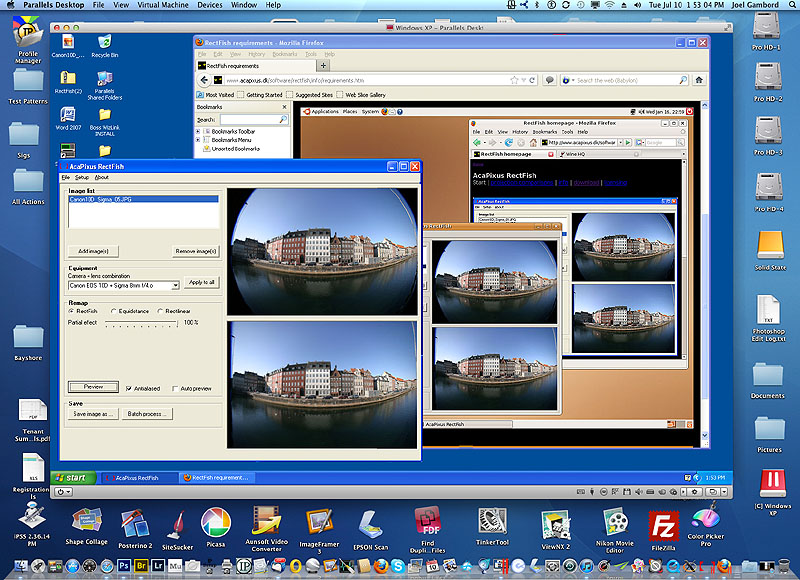Image resolution: width=800 pixels, height=580 pixels.
Task: Click the Preview button
Action: pyautogui.click(x=93, y=387)
